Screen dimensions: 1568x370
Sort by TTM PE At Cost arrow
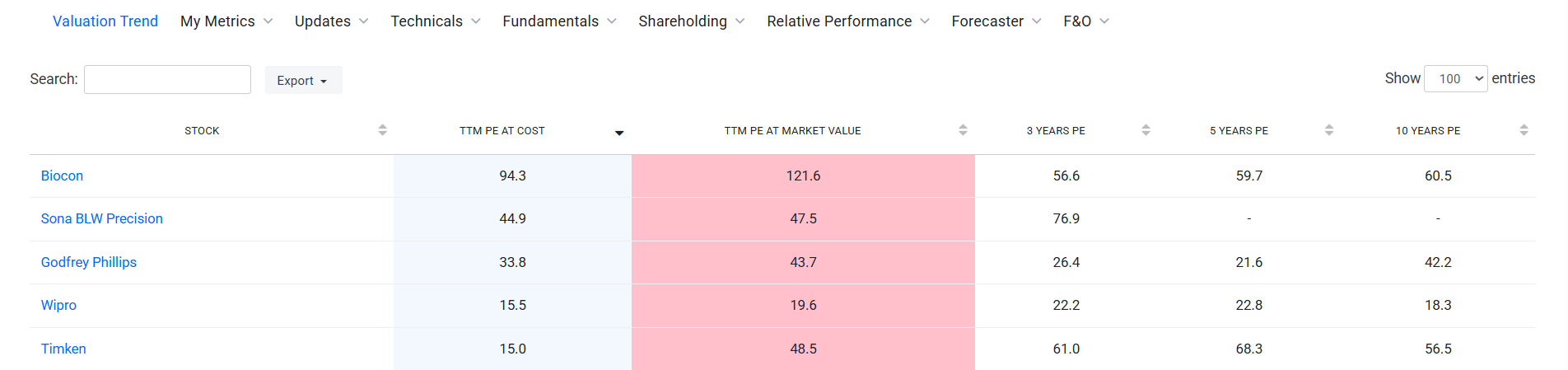[x=619, y=132]
